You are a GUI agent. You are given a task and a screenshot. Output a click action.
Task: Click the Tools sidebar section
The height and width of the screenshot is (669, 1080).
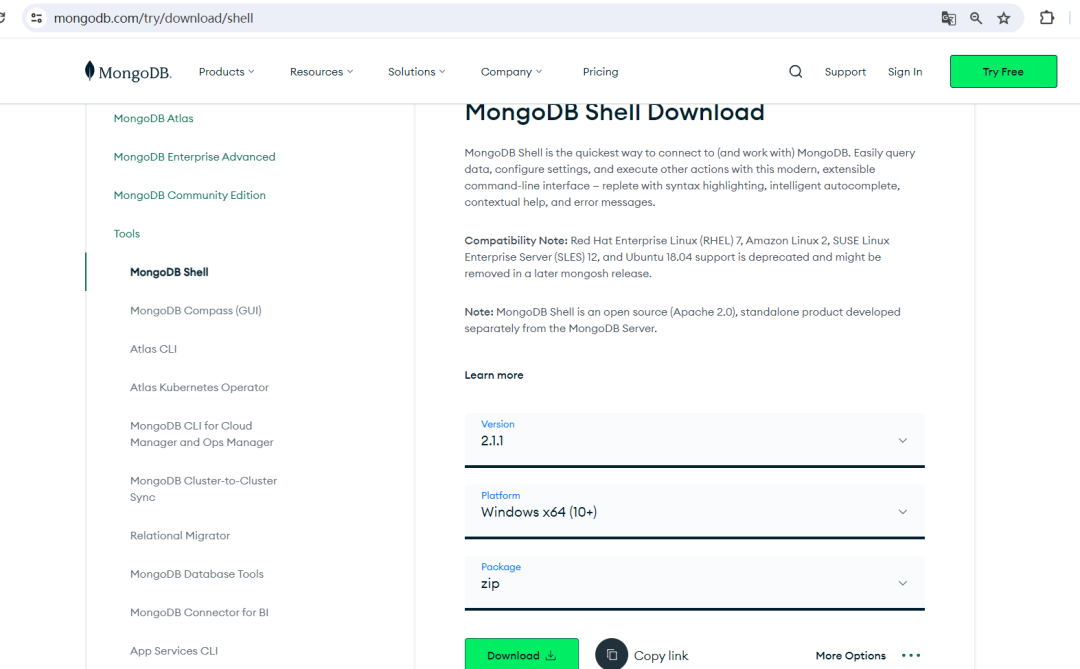127,234
